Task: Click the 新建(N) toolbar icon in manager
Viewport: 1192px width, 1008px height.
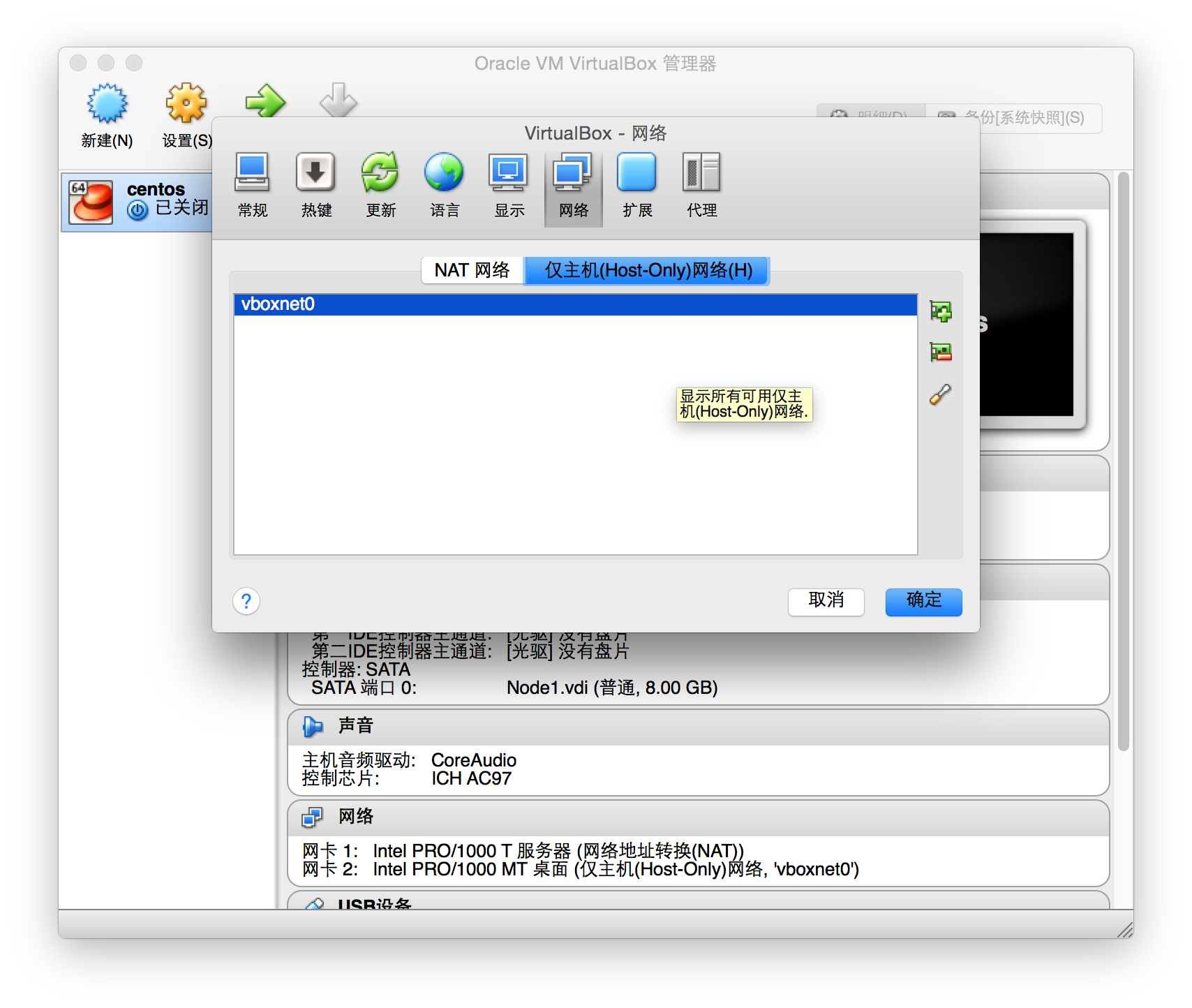Action: (x=107, y=116)
